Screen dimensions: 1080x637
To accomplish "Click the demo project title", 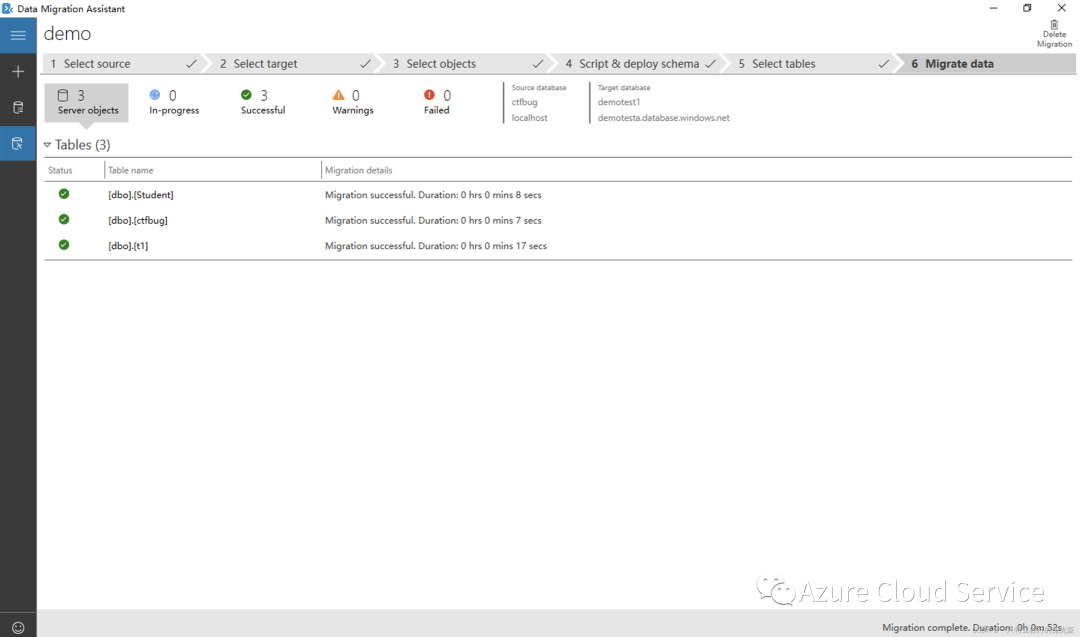I will point(68,34).
